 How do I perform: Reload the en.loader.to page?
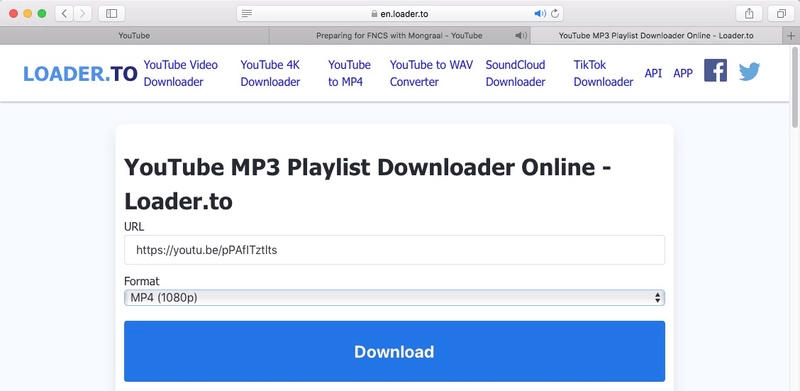pos(555,14)
